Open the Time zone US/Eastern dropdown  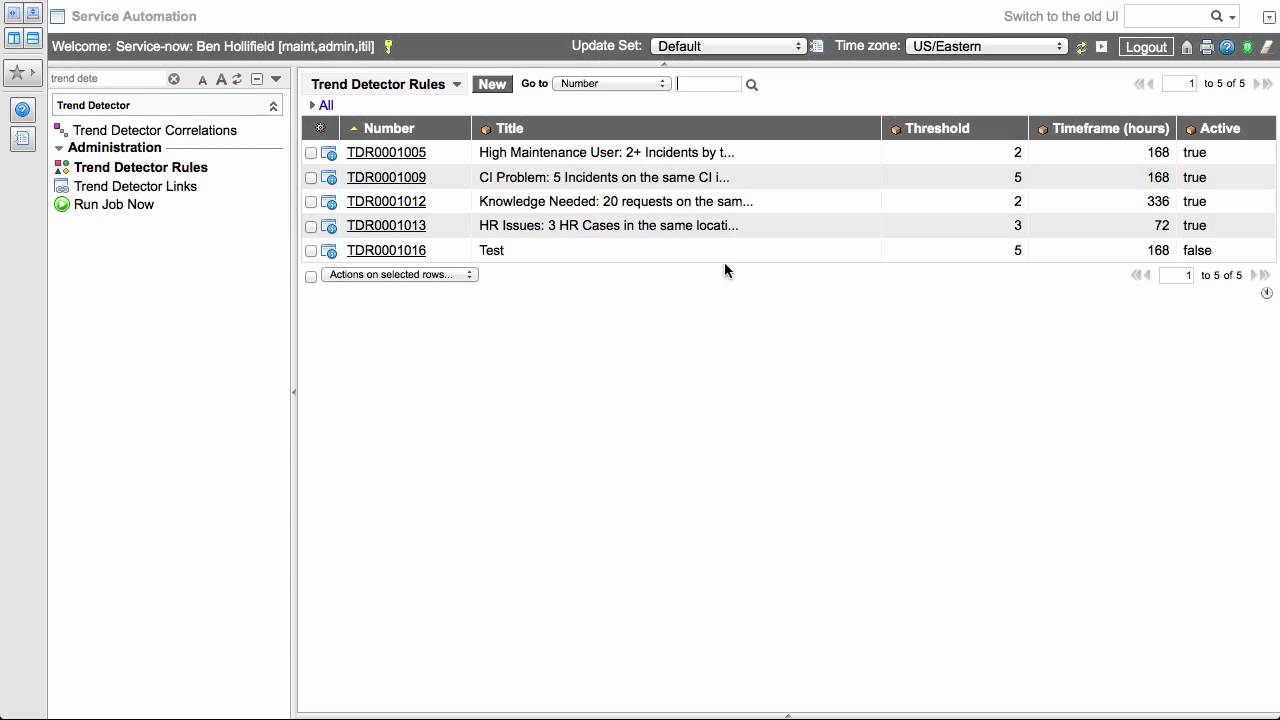[x=987, y=46]
